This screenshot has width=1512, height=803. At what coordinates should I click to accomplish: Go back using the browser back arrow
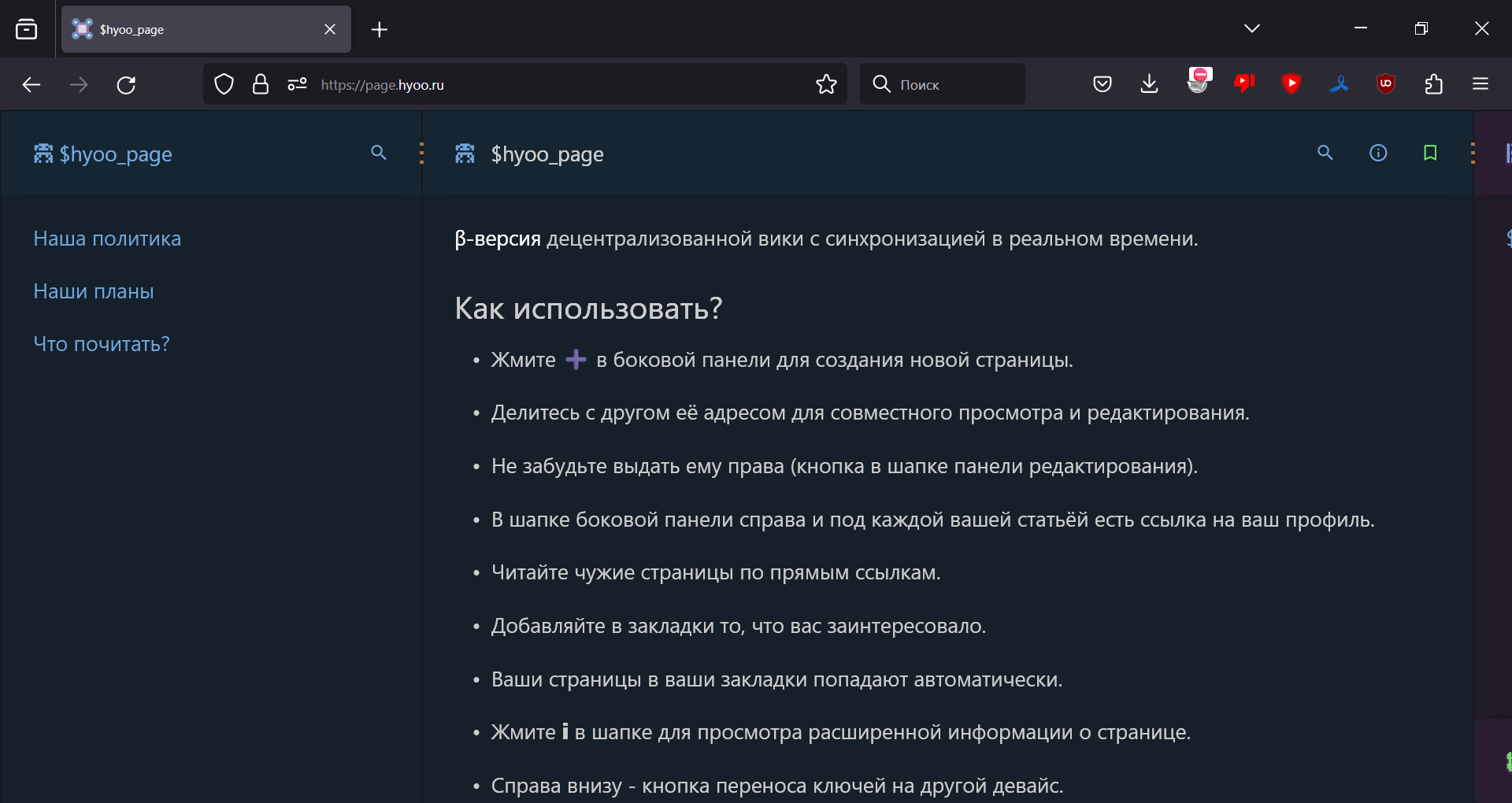click(x=31, y=84)
